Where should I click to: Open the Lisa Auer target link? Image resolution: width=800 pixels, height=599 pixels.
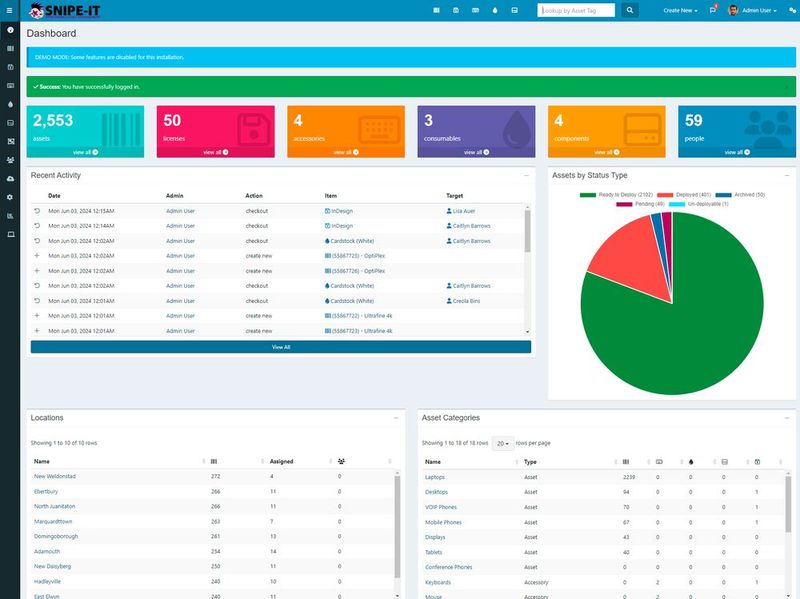(465, 212)
